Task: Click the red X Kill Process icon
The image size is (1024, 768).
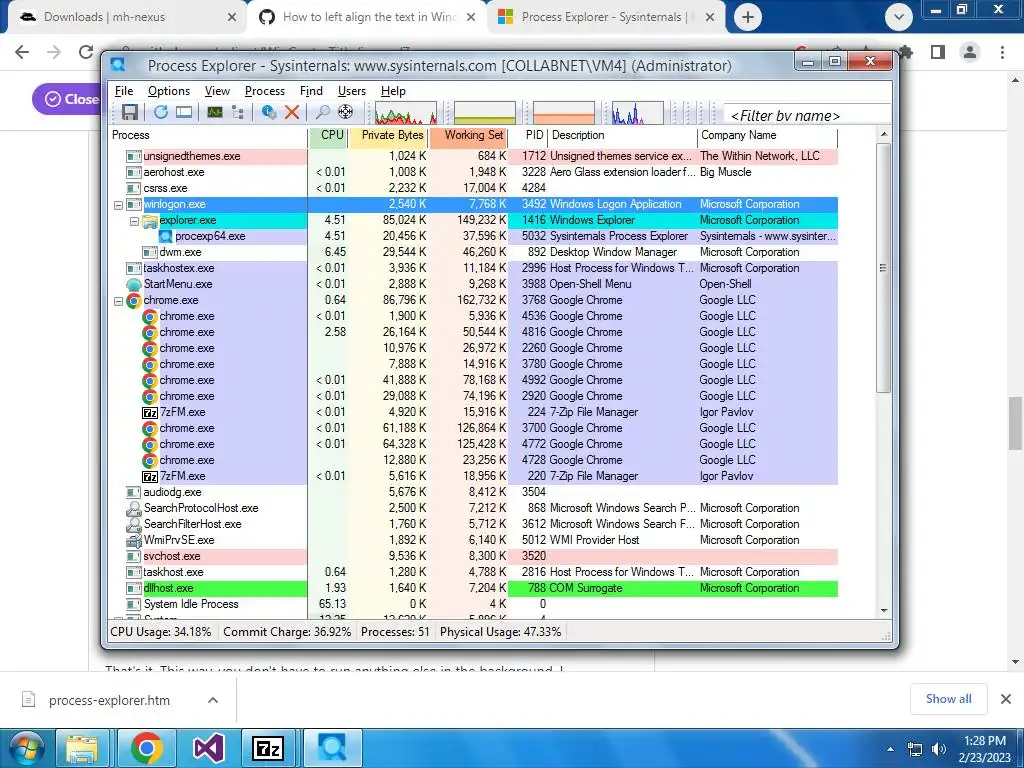Action: 292,112
